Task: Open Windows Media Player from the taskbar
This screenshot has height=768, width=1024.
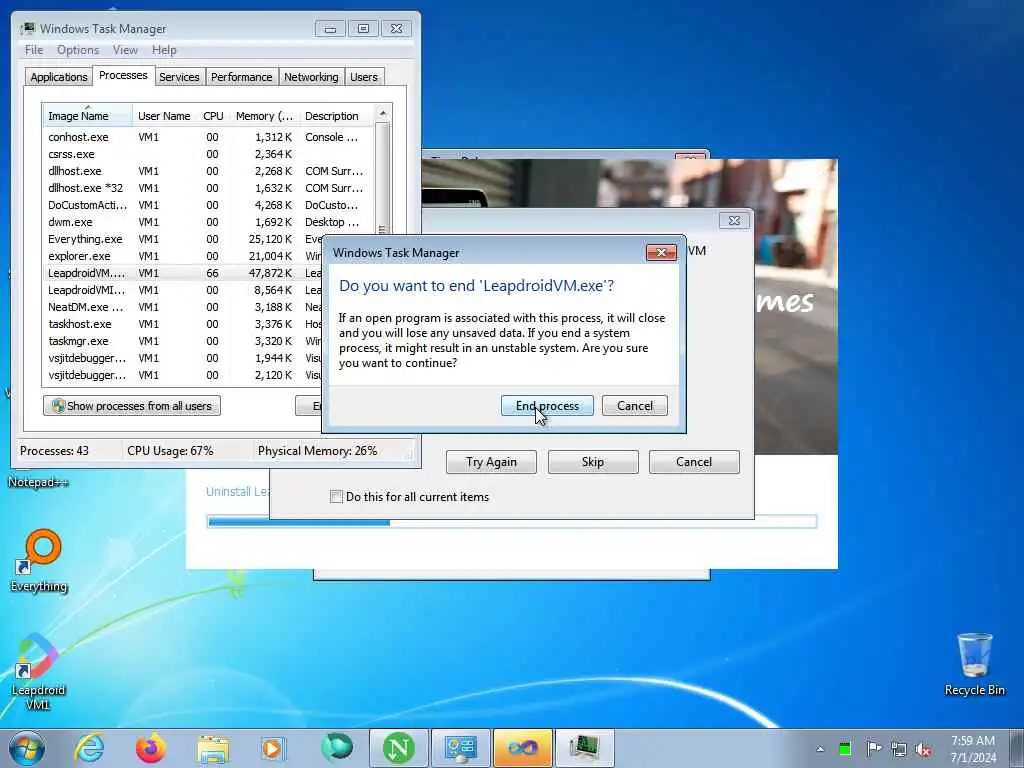Action: [x=273, y=748]
